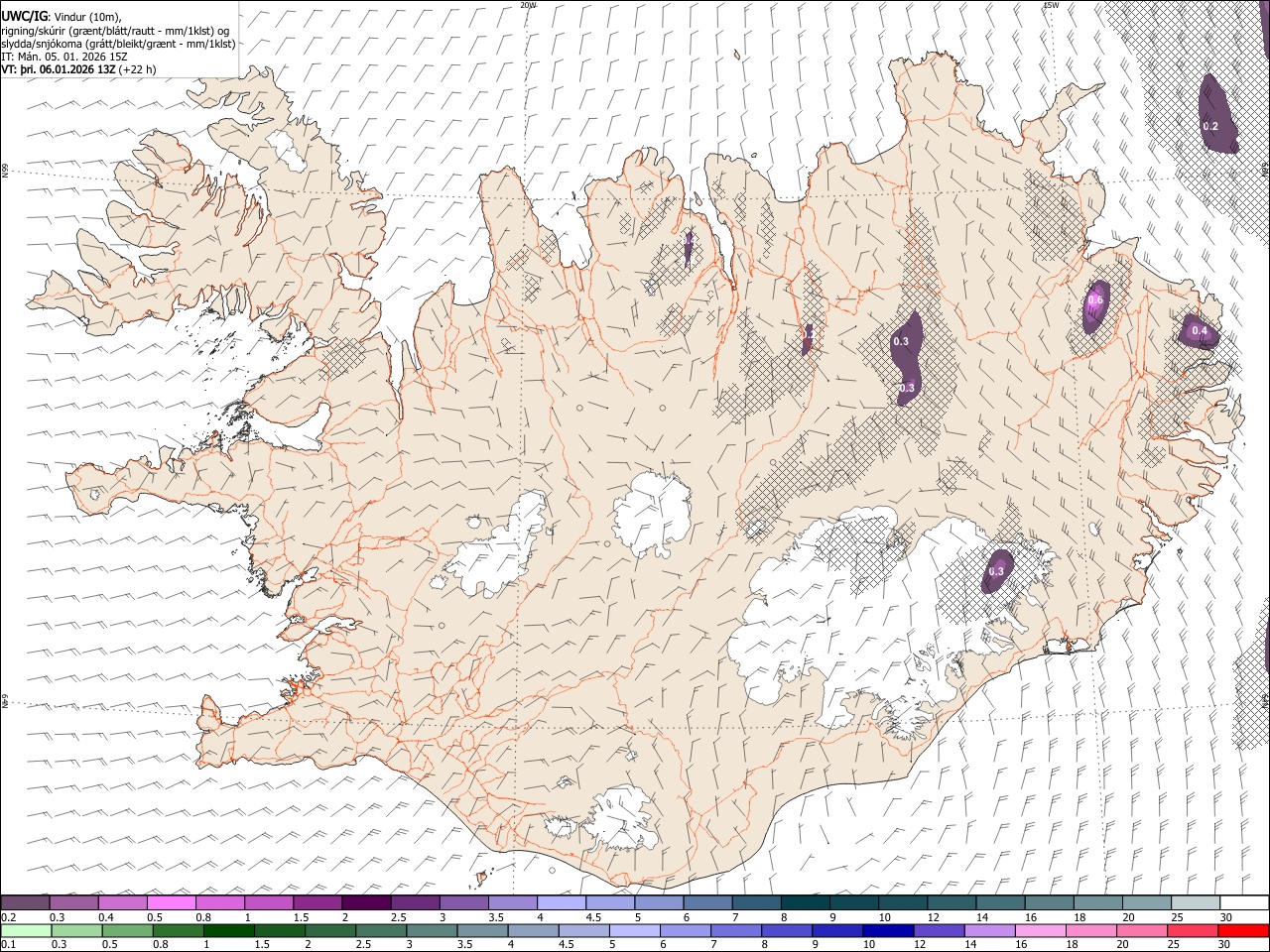The width and height of the screenshot is (1270, 952).
Task: Pick the green 0.5 swatch in the rain legend row
Action: [x=128, y=930]
